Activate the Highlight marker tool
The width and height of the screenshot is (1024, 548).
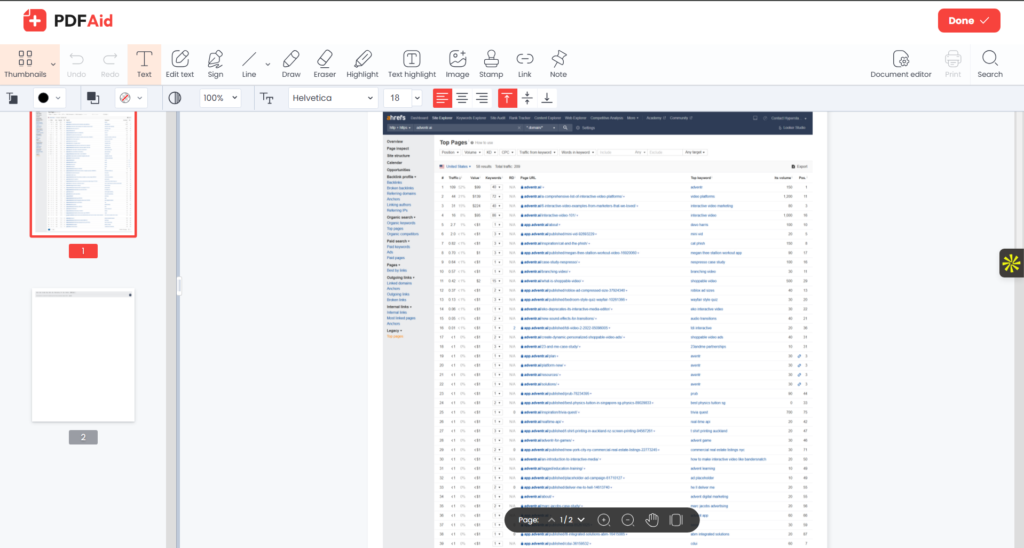[x=362, y=63]
